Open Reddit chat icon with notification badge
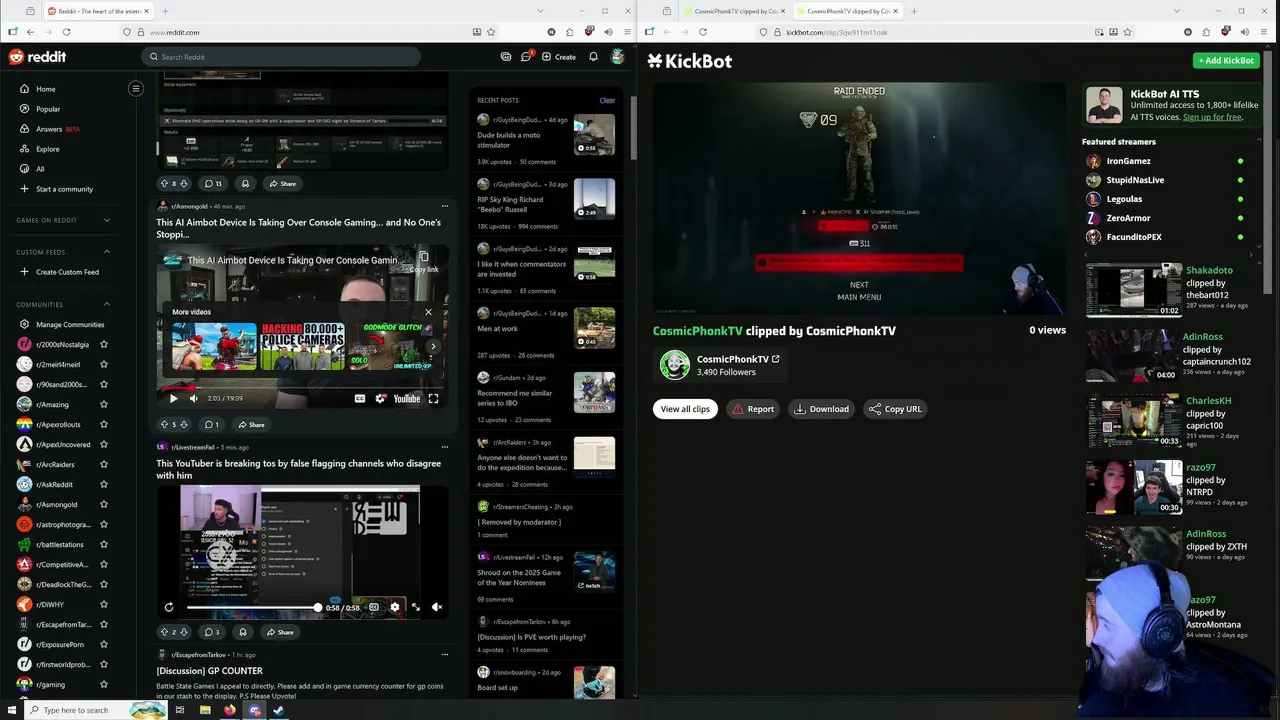The height and width of the screenshot is (720, 1280). tap(526, 57)
